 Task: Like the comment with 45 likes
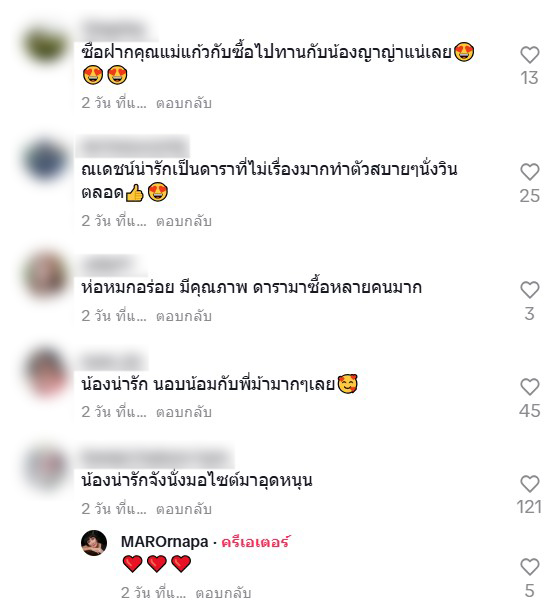pyautogui.click(x=529, y=387)
